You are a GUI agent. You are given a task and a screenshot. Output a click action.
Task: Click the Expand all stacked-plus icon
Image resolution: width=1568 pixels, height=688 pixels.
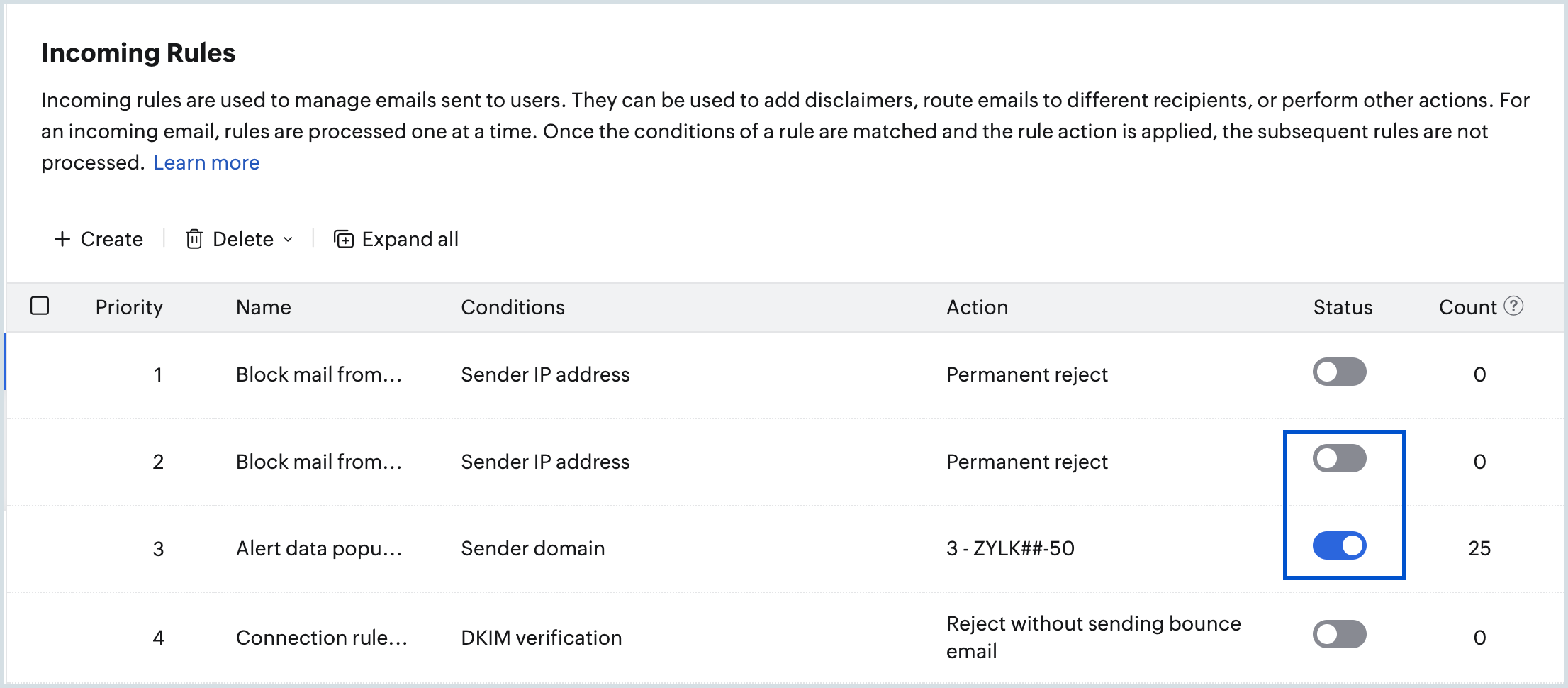[344, 239]
